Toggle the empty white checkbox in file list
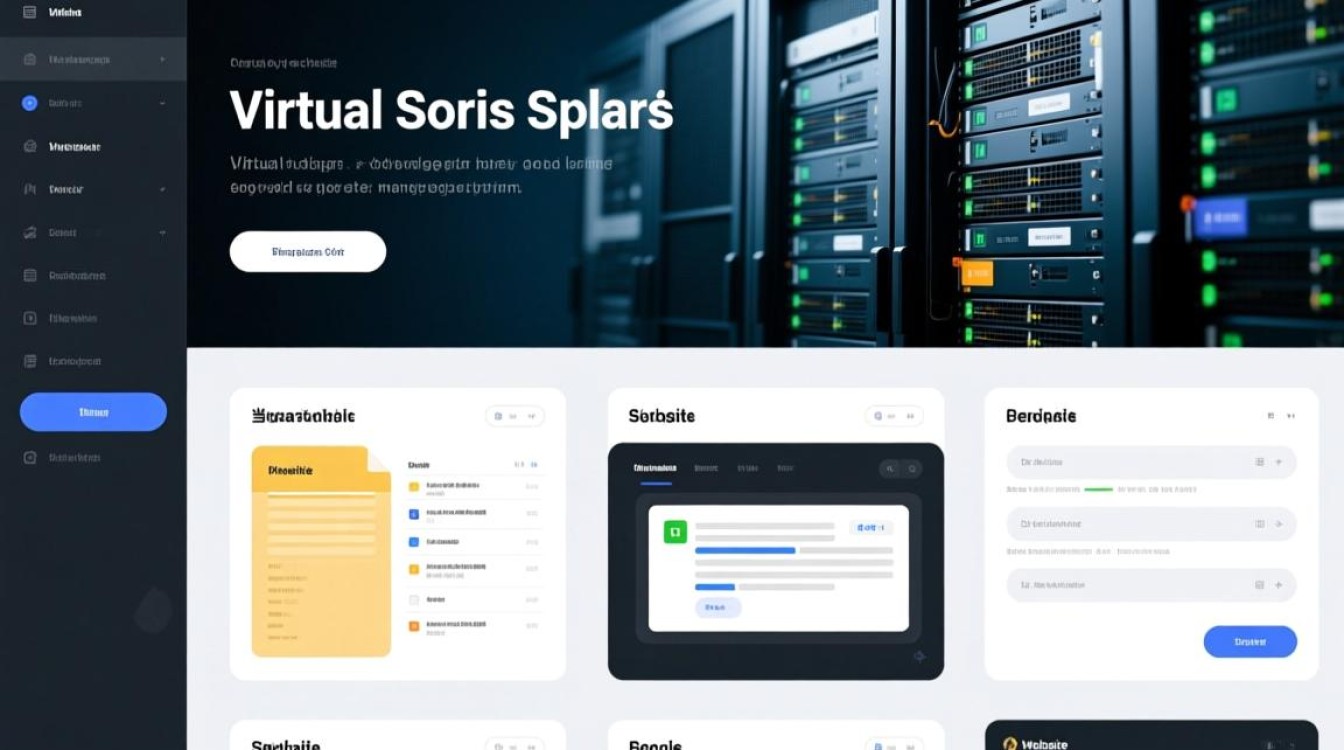This screenshot has width=1344, height=750. (x=414, y=600)
